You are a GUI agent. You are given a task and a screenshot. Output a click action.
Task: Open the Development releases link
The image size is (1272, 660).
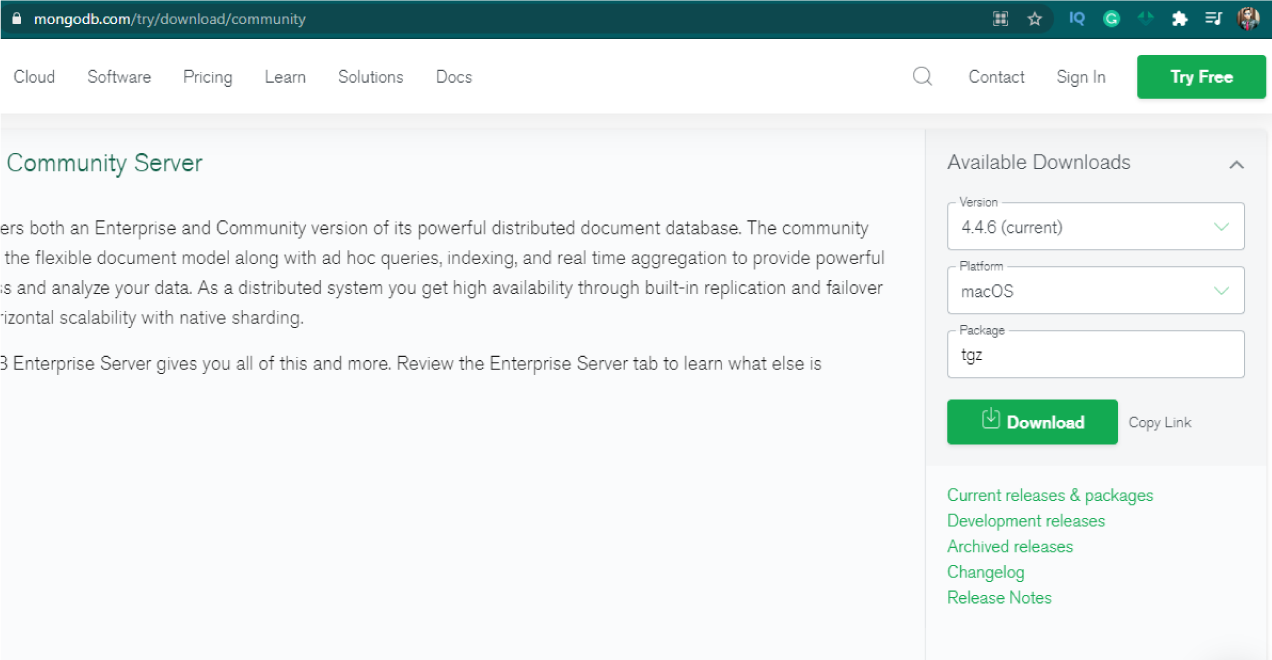tap(1026, 521)
